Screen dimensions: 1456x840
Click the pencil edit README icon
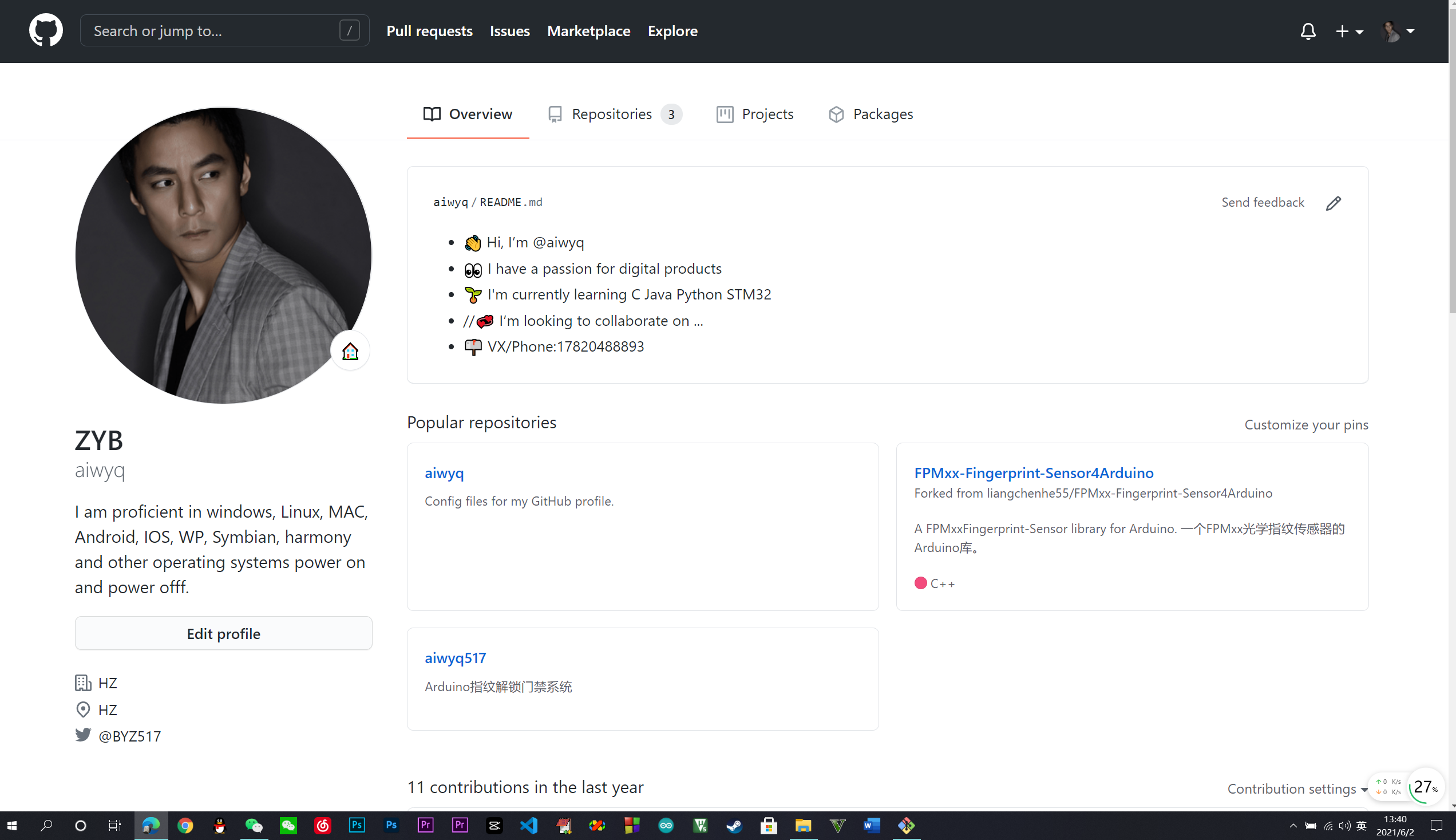pos(1333,203)
